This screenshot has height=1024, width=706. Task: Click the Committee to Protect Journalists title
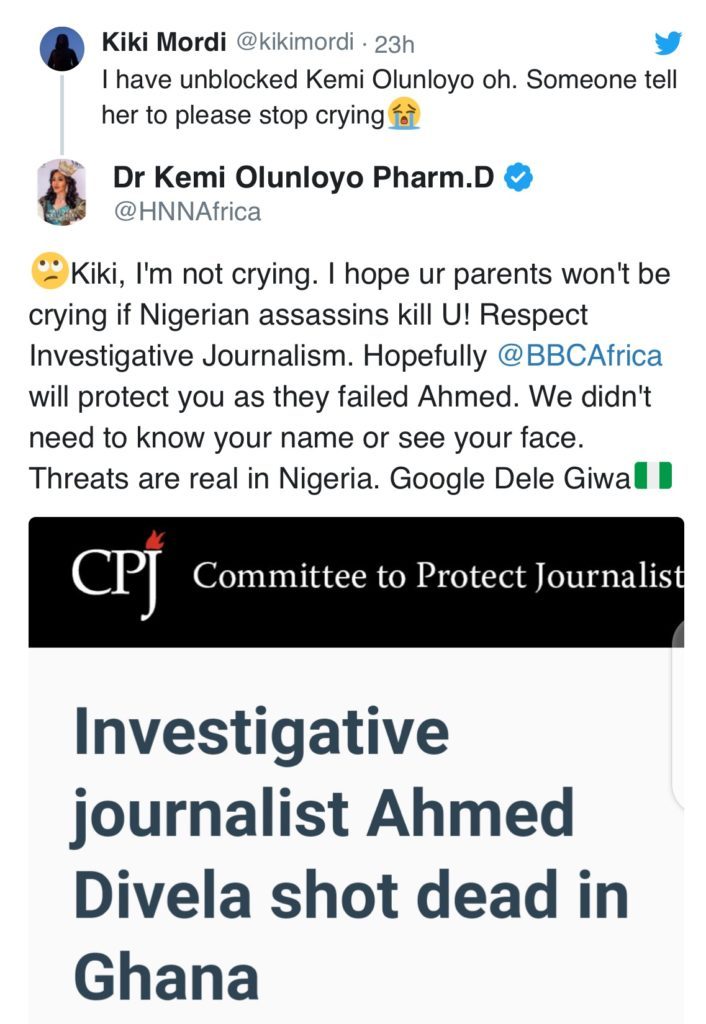click(438, 575)
